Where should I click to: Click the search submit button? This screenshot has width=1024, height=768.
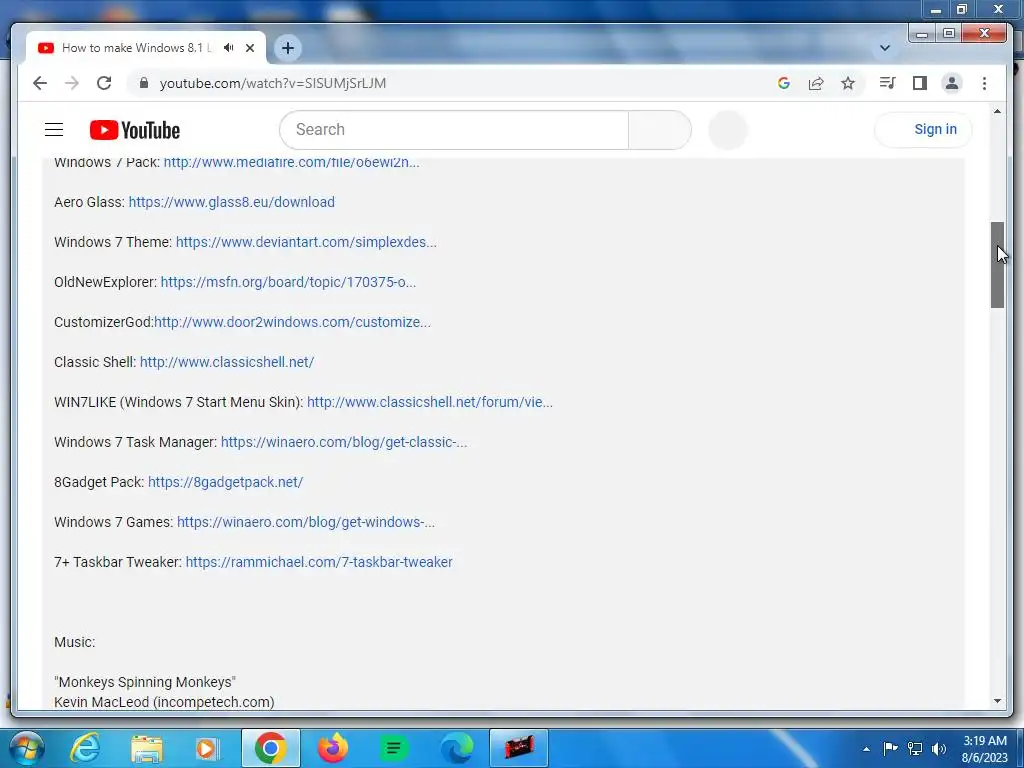660,129
